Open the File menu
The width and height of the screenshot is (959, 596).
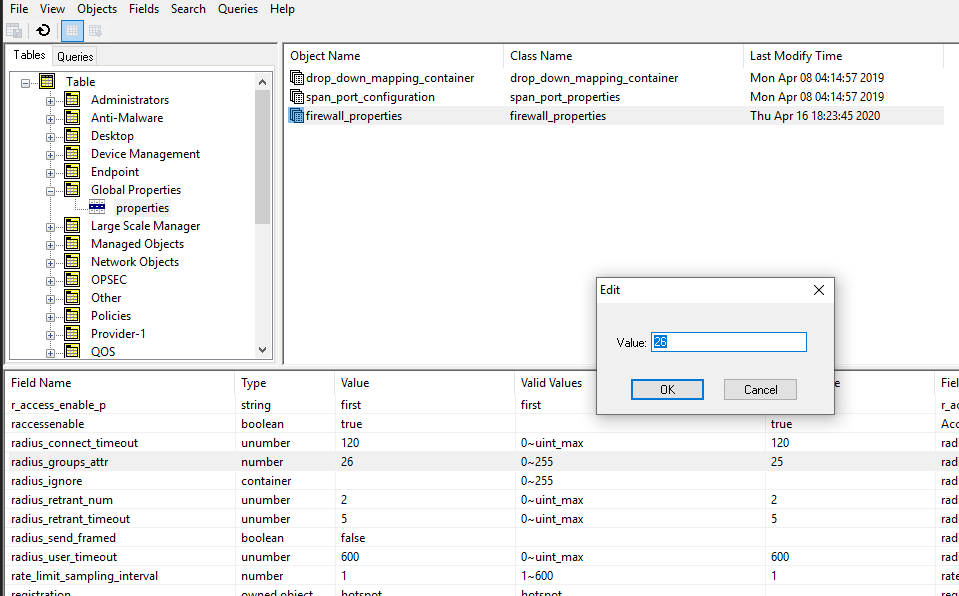(x=19, y=9)
